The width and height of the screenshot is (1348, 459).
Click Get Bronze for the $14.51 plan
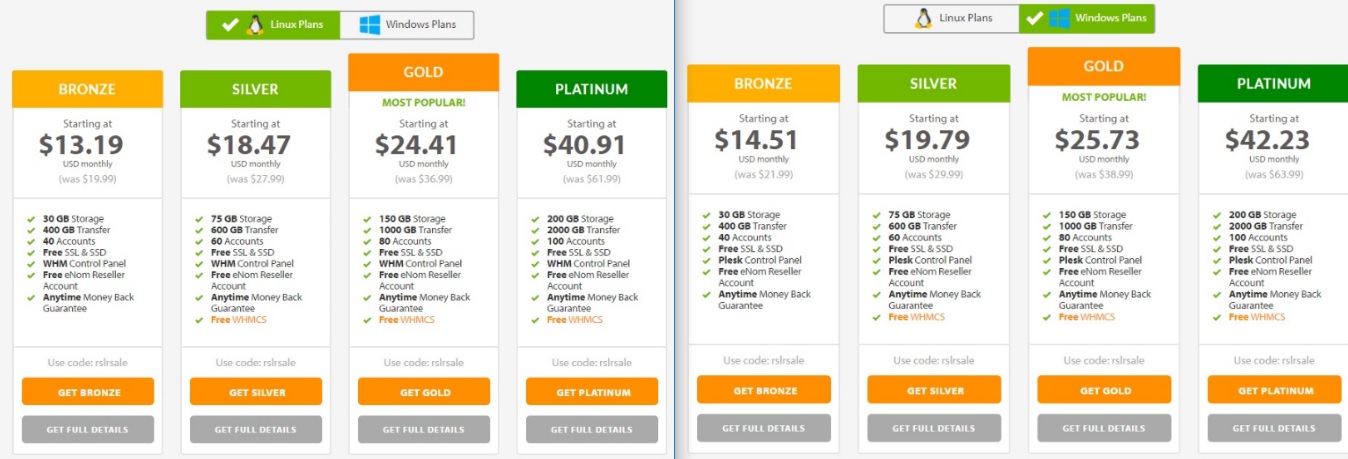click(764, 390)
